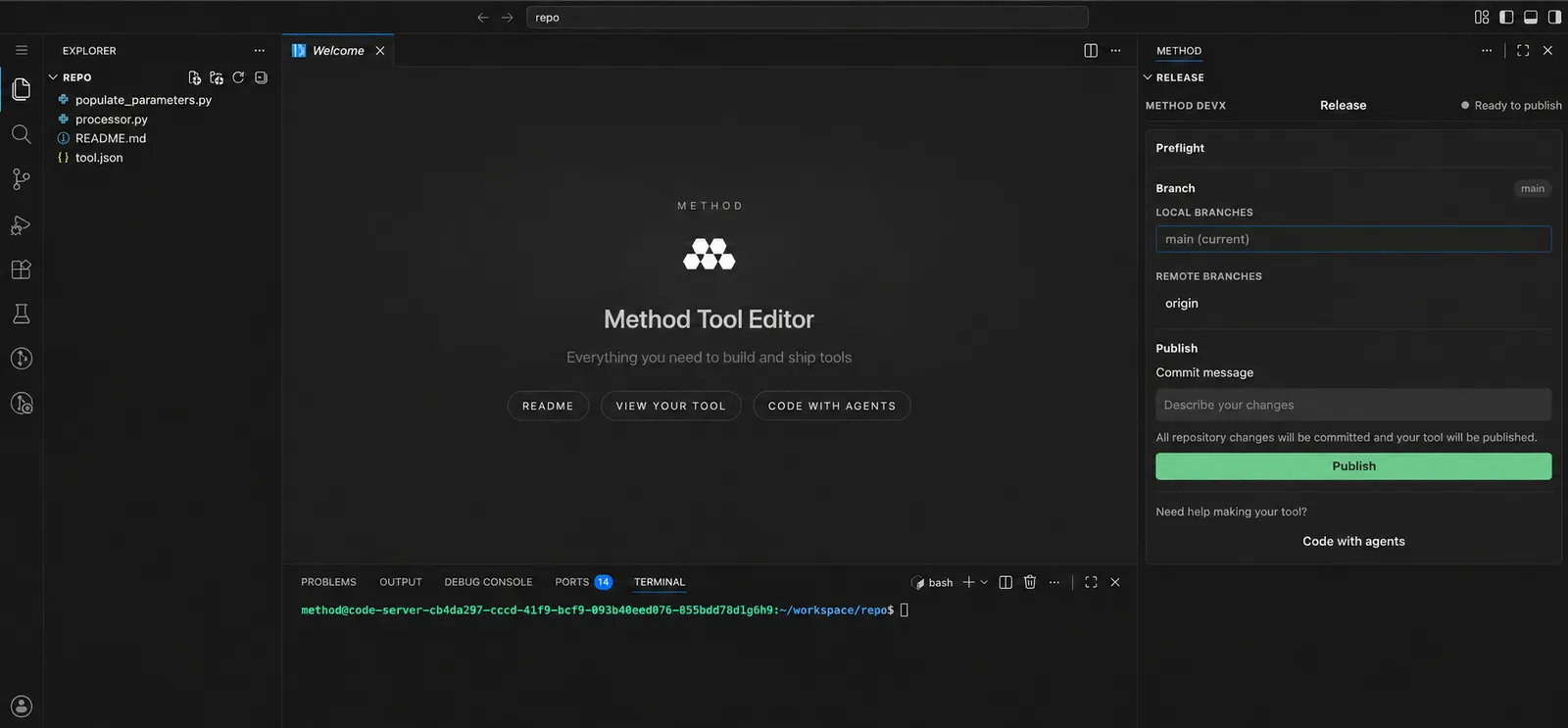
Task: Split the terminal
Action: pos(1005,582)
